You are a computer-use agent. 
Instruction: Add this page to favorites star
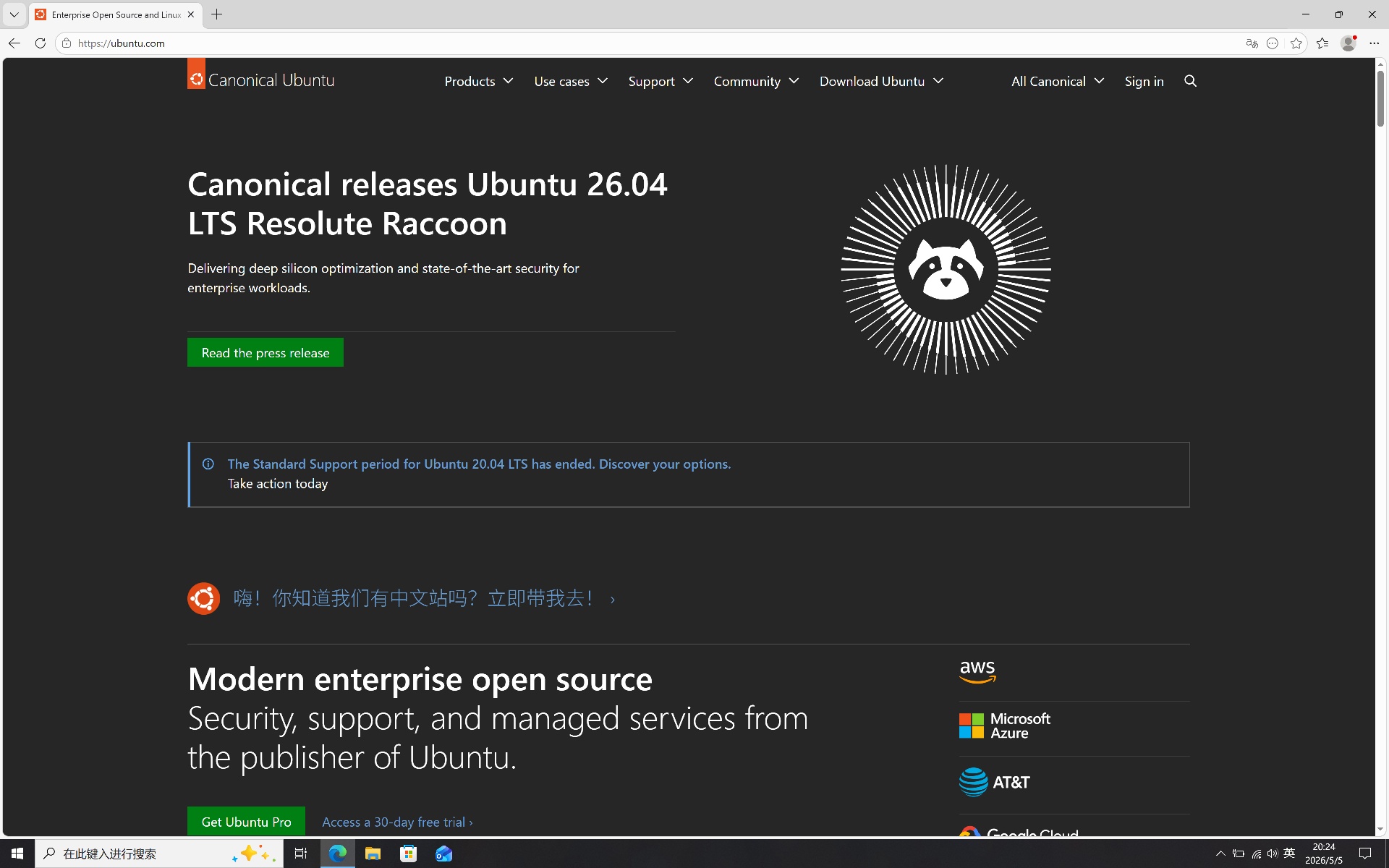(1296, 43)
